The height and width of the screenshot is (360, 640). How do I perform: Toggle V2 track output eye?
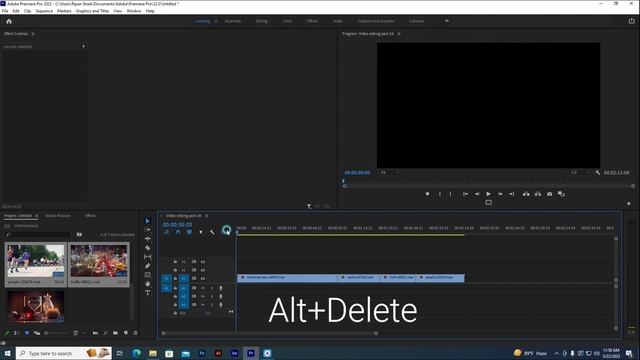pyautogui.click(x=203, y=270)
